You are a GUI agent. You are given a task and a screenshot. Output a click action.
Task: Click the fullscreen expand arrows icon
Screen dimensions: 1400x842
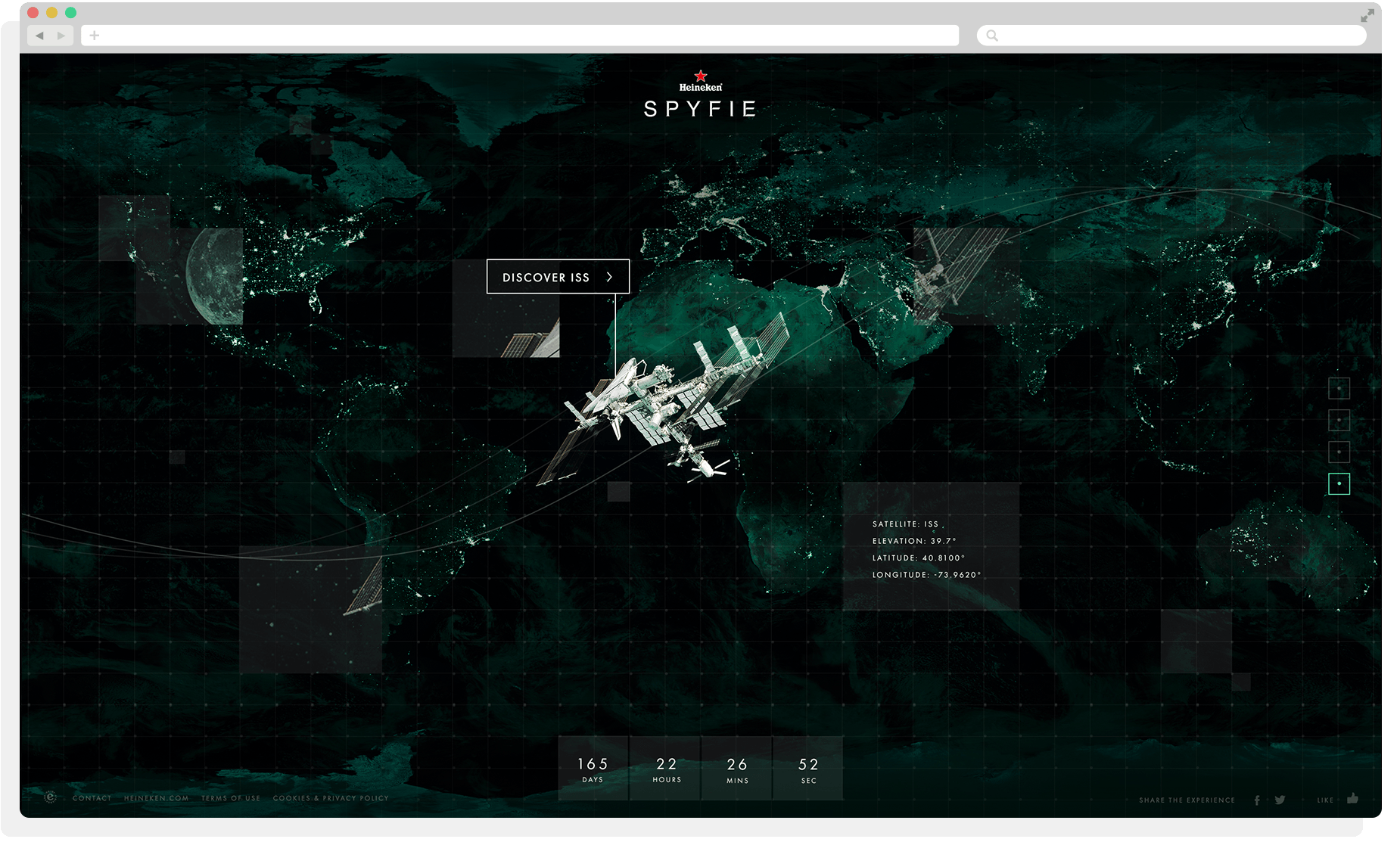tap(1367, 15)
